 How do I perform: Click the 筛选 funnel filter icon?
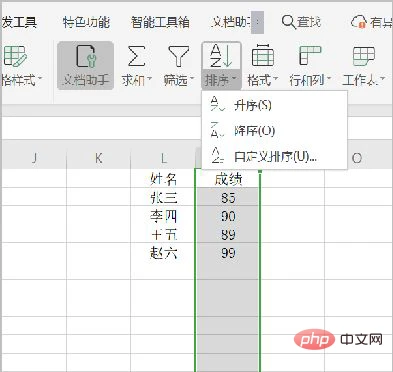pyautogui.click(x=178, y=56)
